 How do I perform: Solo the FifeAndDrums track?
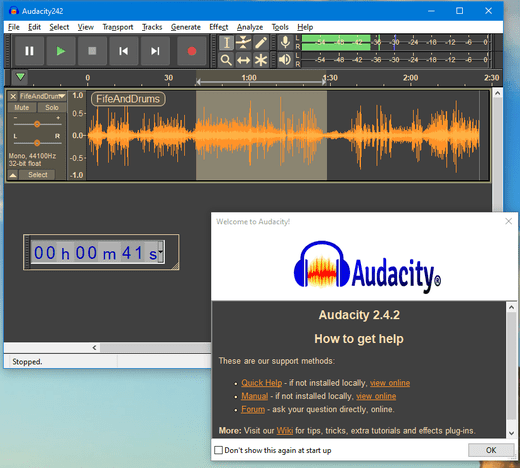coord(52,108)
